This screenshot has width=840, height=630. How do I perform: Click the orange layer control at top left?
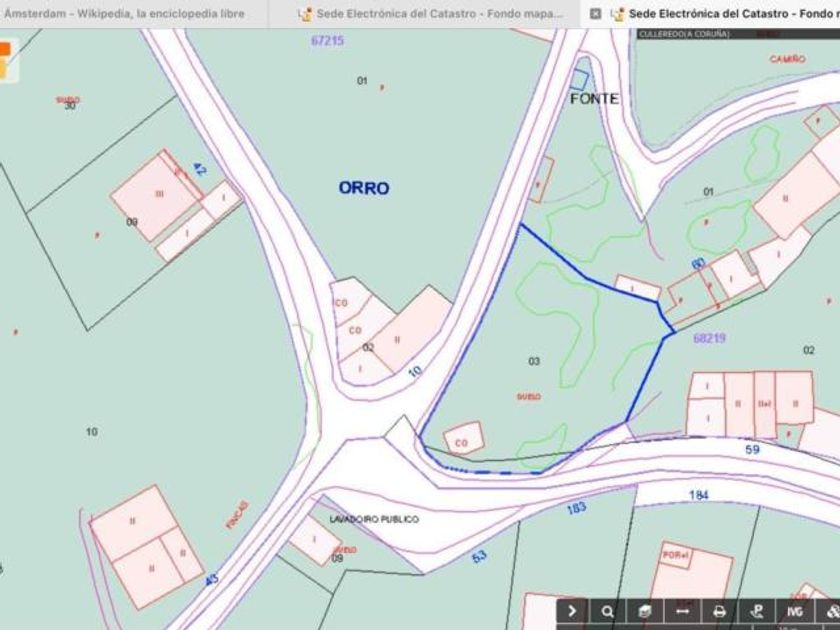coord(5,50)
